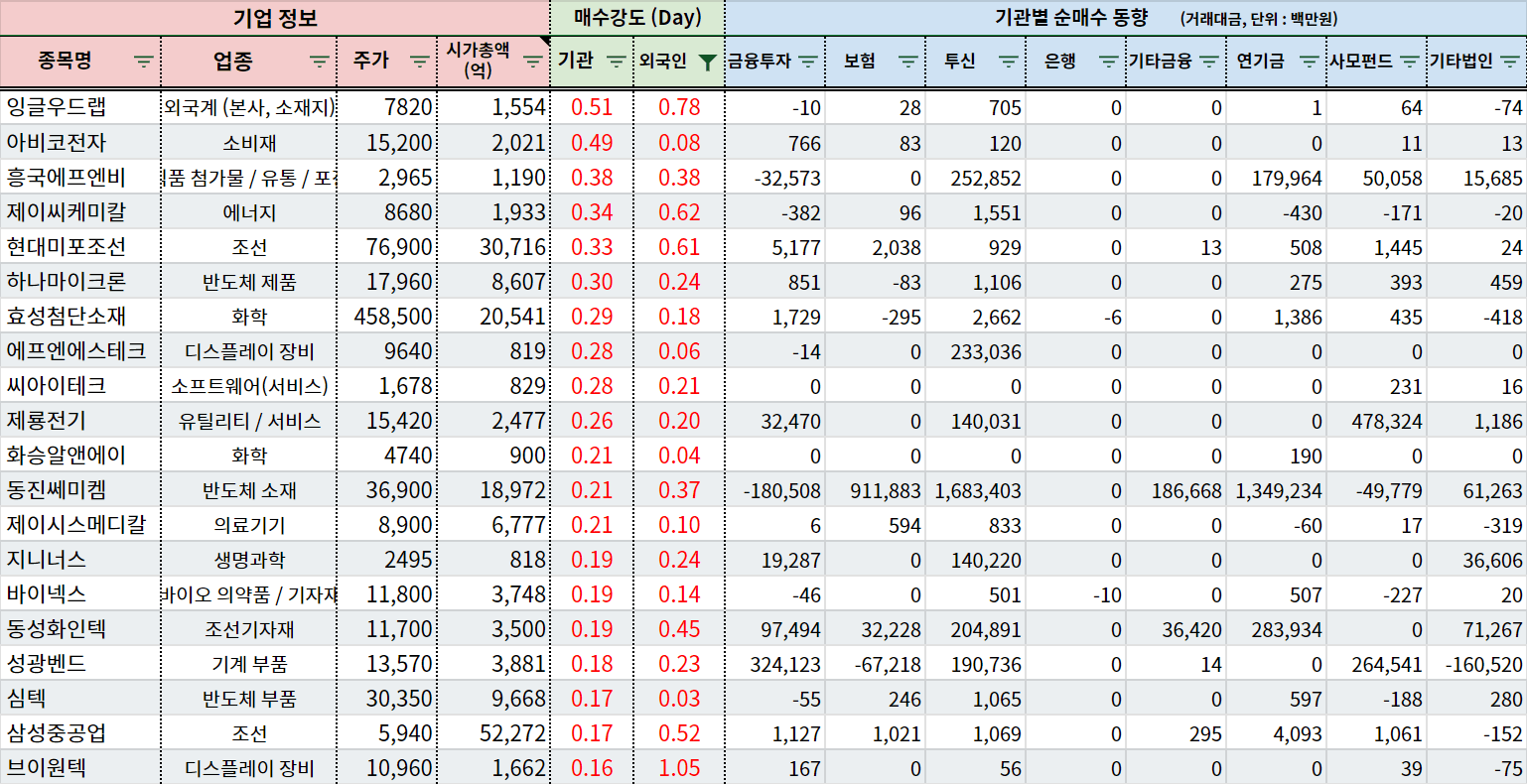Select the 에너지 sector cell

249,211
